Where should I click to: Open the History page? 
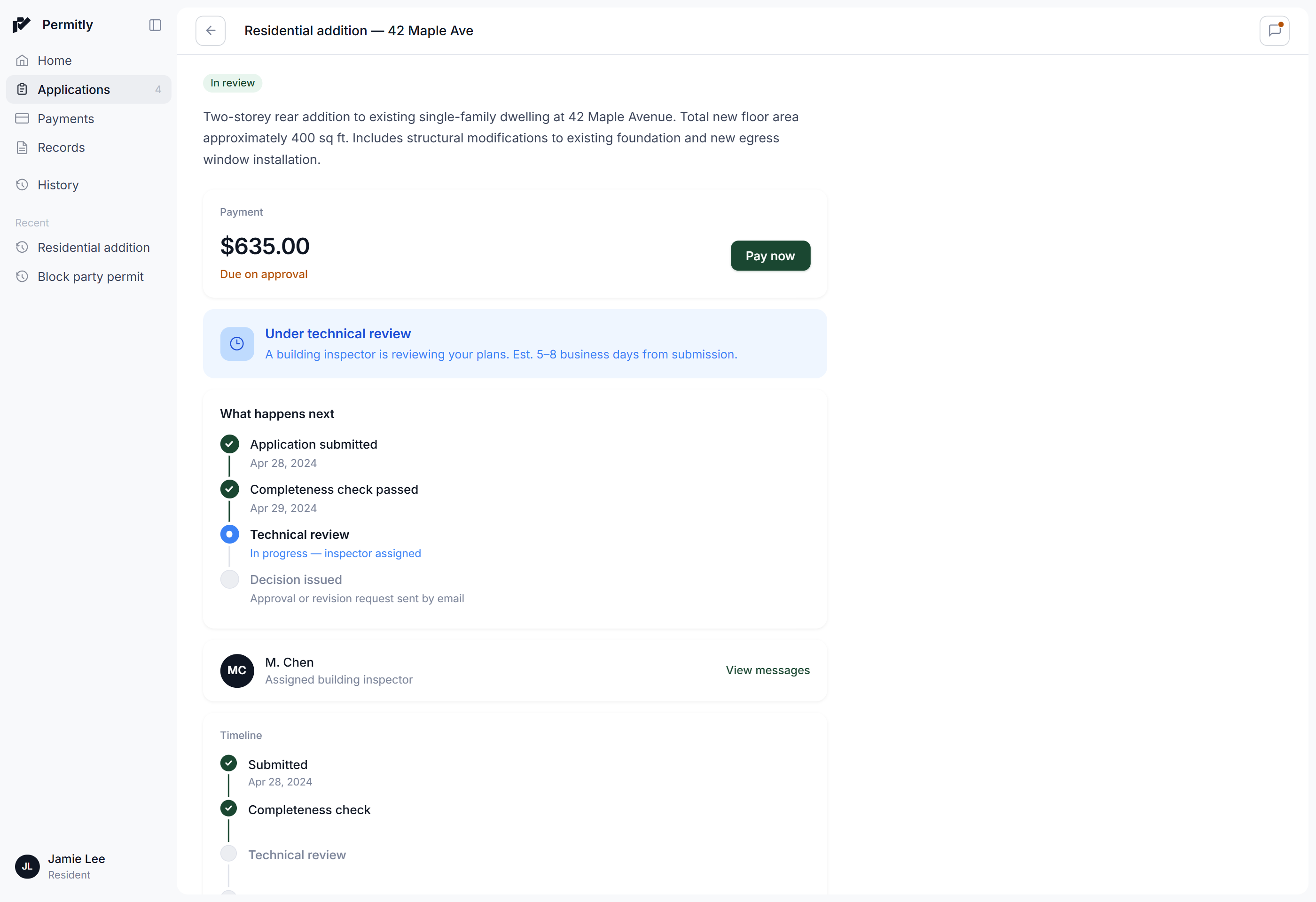coord(88,185)
